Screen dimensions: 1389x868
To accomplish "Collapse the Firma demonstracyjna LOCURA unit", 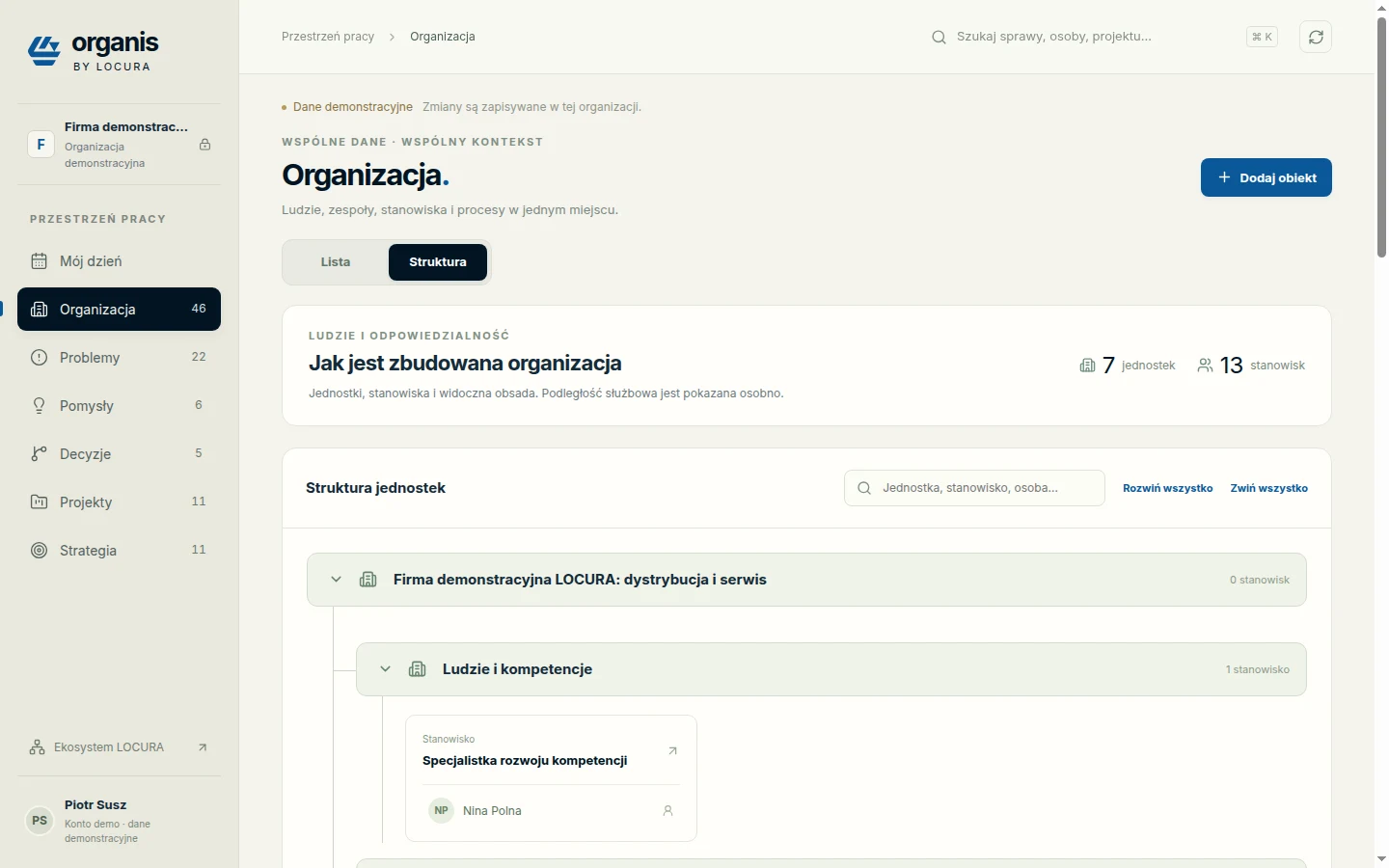I will coord(336,580).
